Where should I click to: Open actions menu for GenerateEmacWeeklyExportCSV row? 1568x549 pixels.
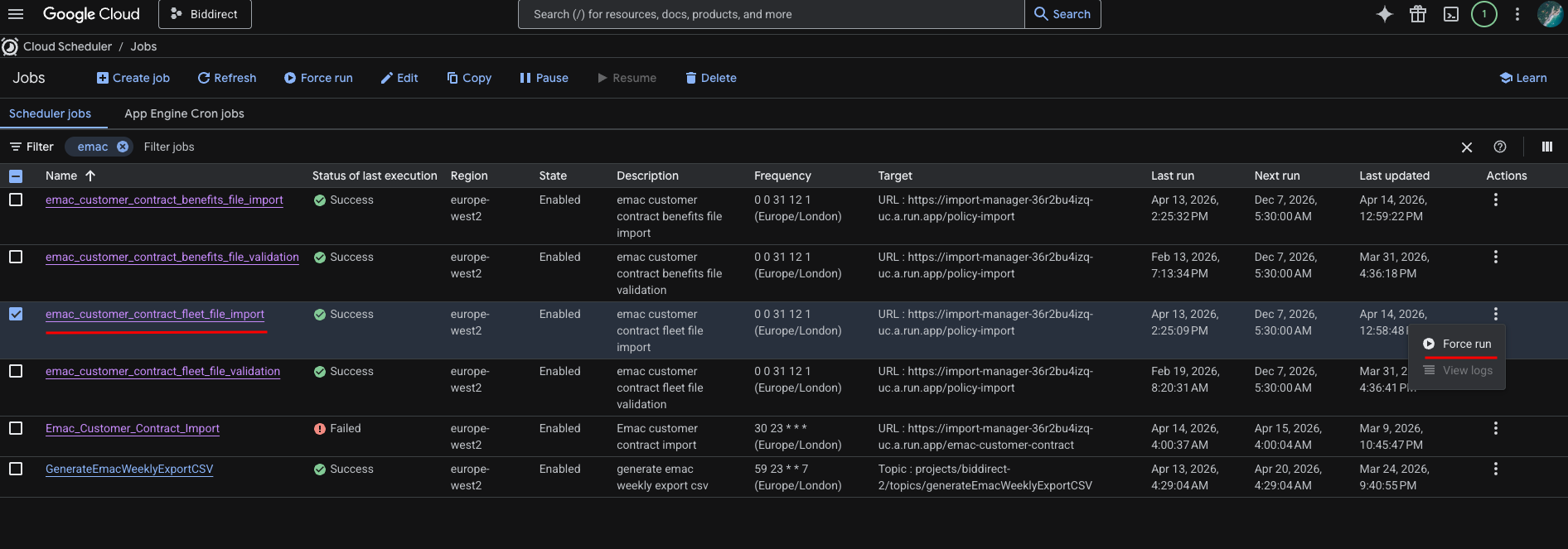click(1496, 469)
